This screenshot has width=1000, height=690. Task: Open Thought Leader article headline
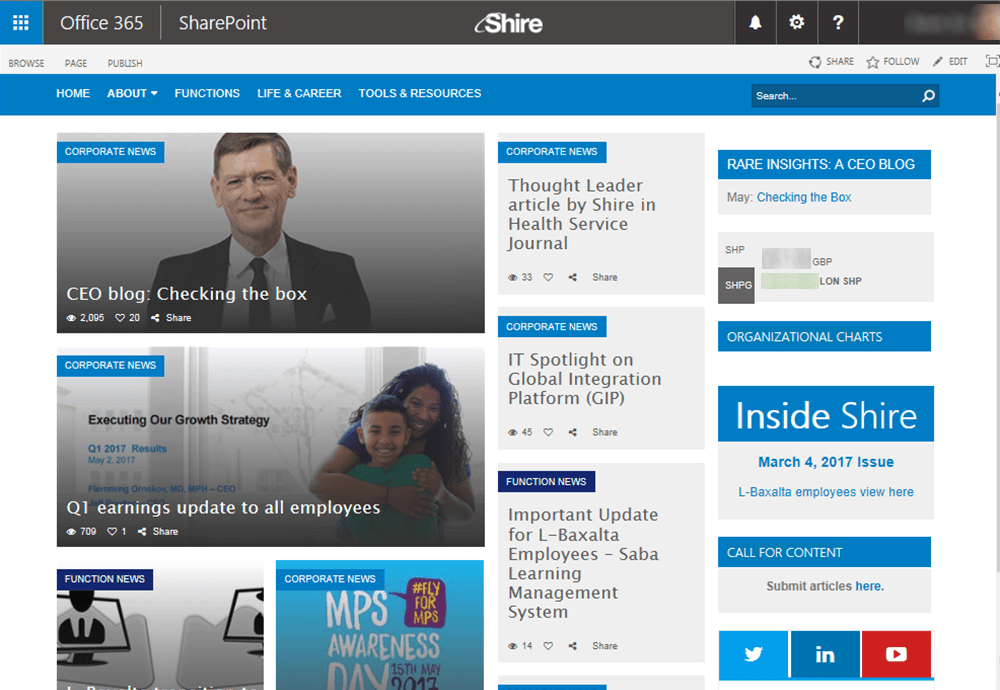click(x=582, y=214)
